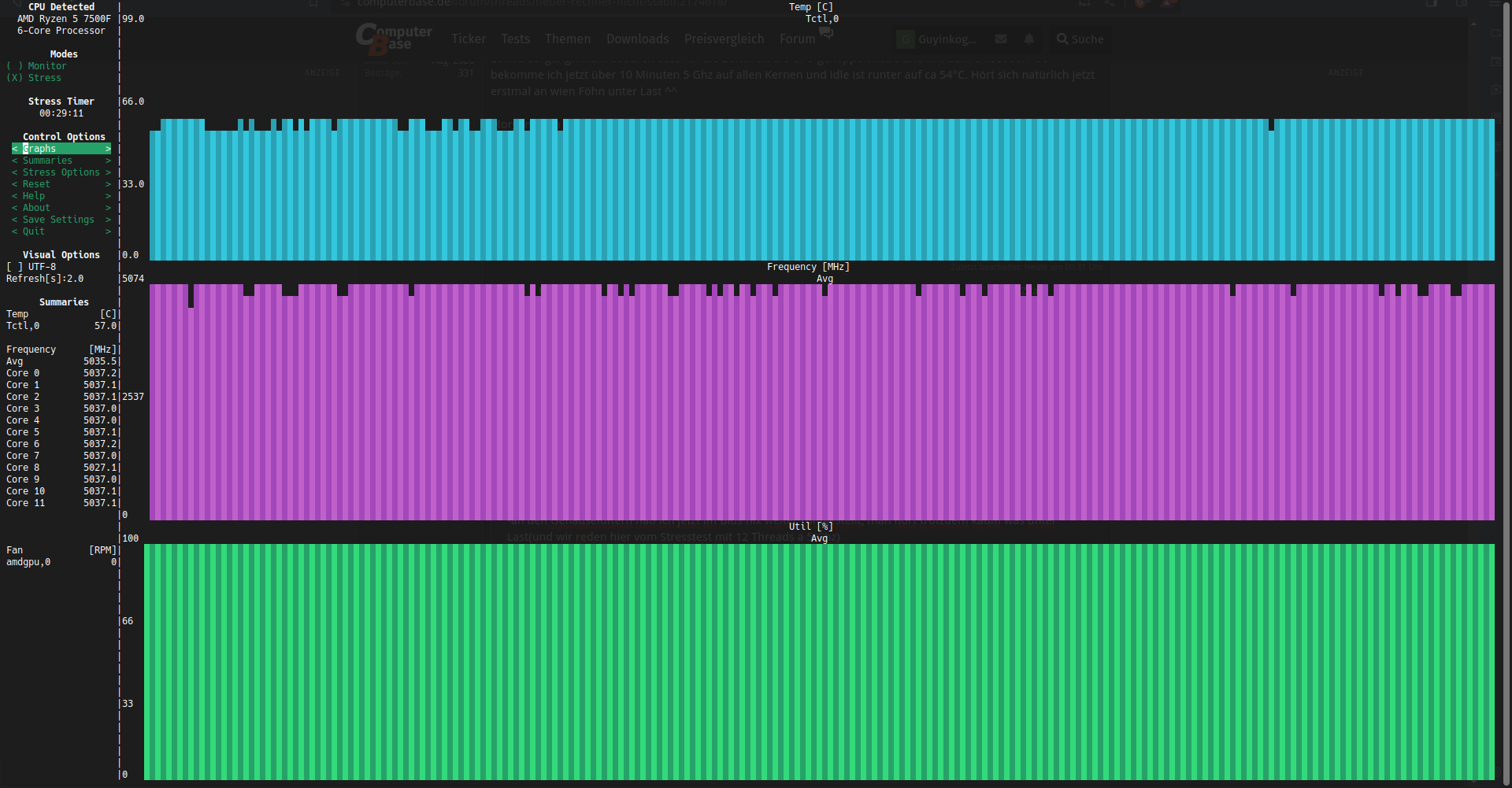This screenshot has width=1512, height=788.
Task: Click Save Settings in control options
Action: 61,220
